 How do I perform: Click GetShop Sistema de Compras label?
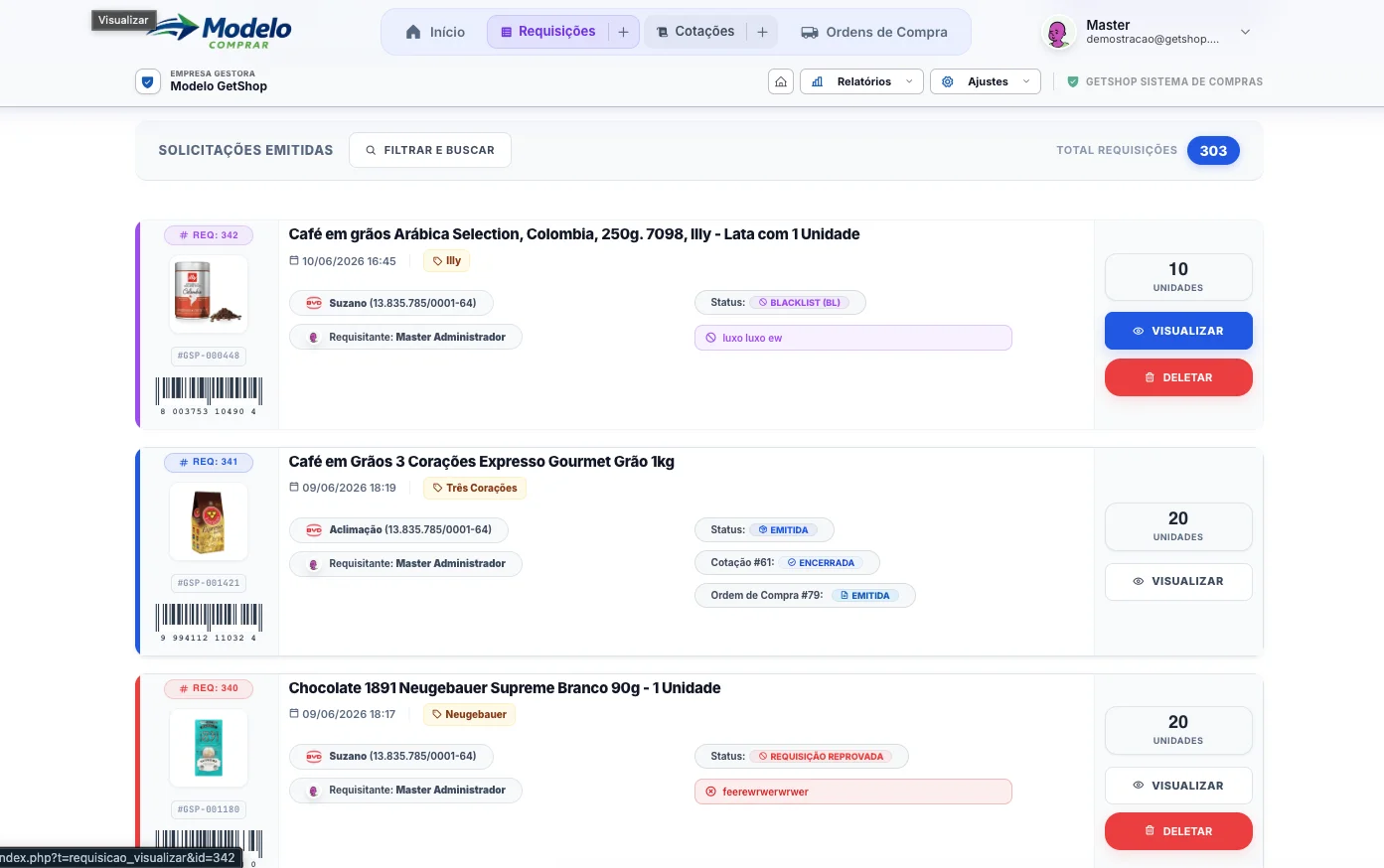coord(1164,81)
